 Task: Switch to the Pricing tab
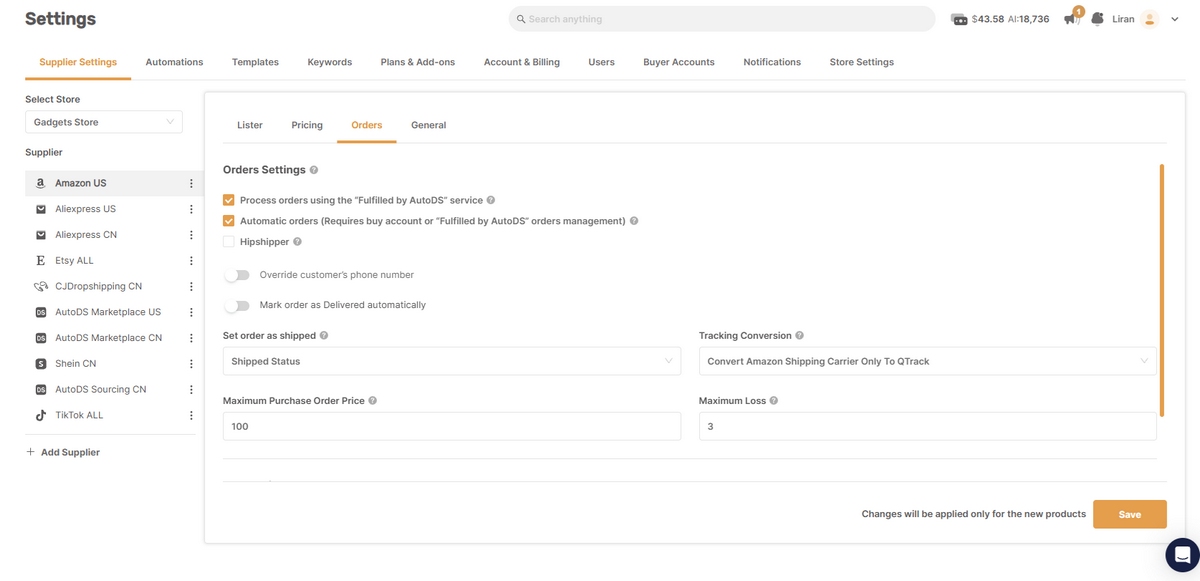(307, 125)
